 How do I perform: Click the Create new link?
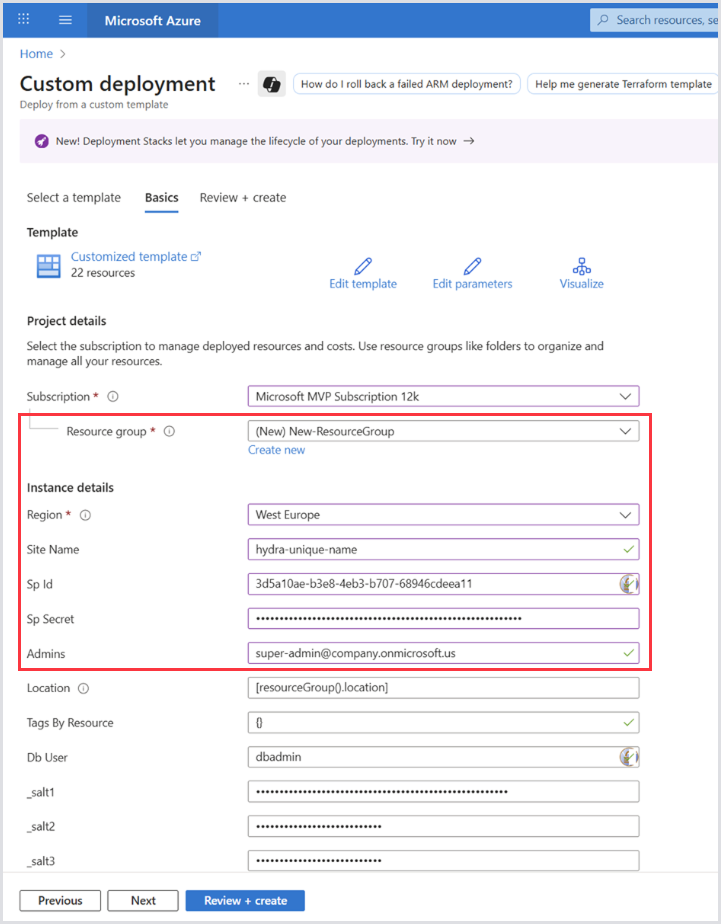click(277, 450)
